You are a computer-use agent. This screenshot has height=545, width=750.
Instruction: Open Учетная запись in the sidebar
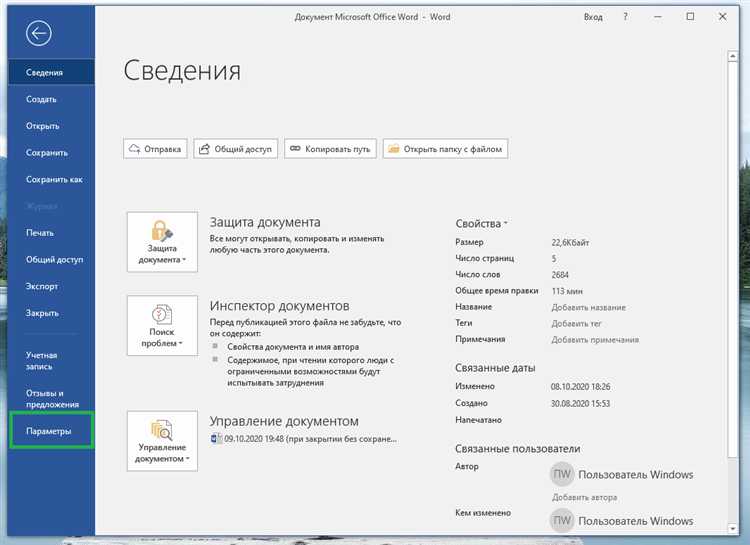[x=51, y=361]
